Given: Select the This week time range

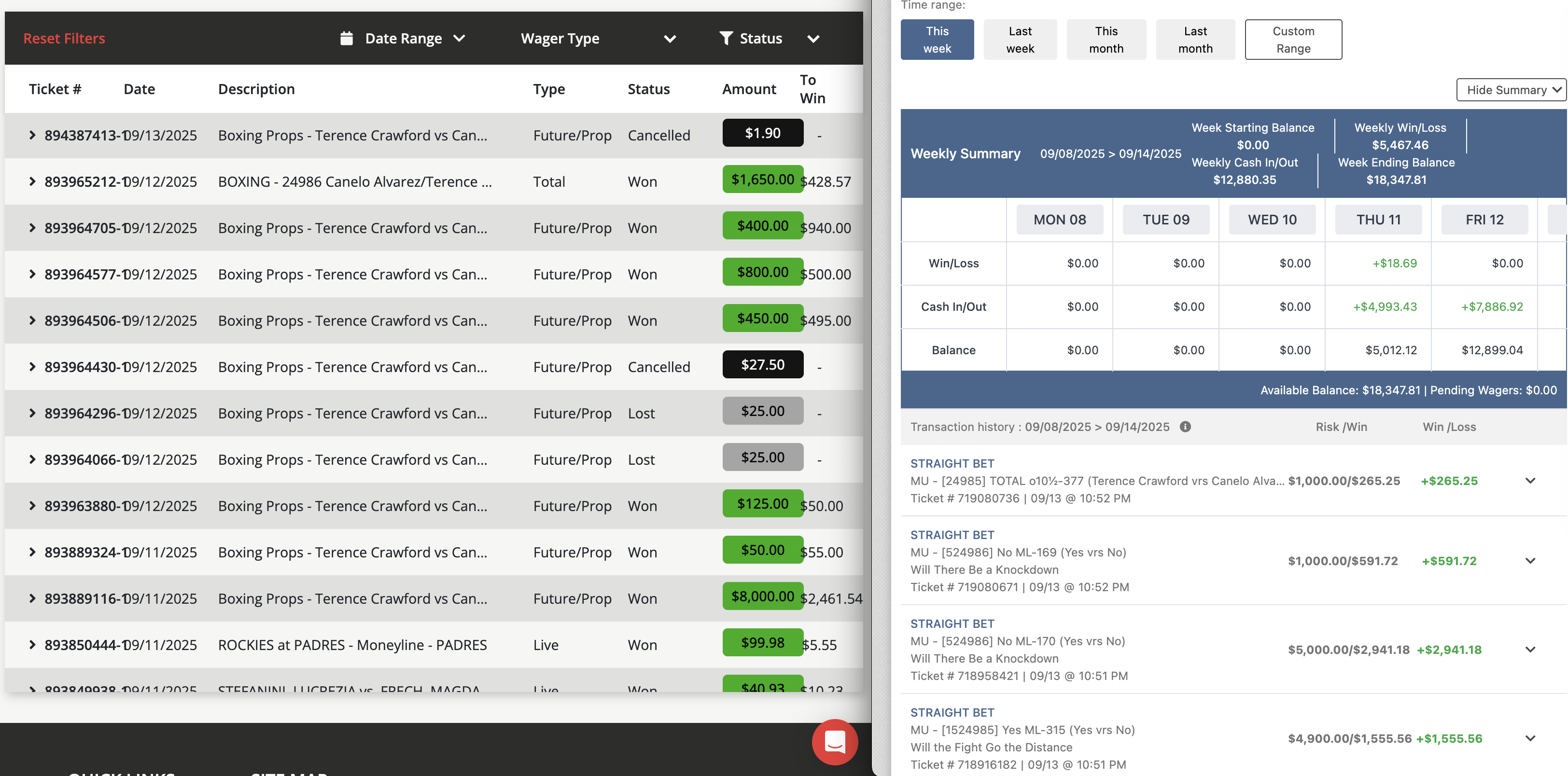Looking at the screenshot, I should click(937, 40).
